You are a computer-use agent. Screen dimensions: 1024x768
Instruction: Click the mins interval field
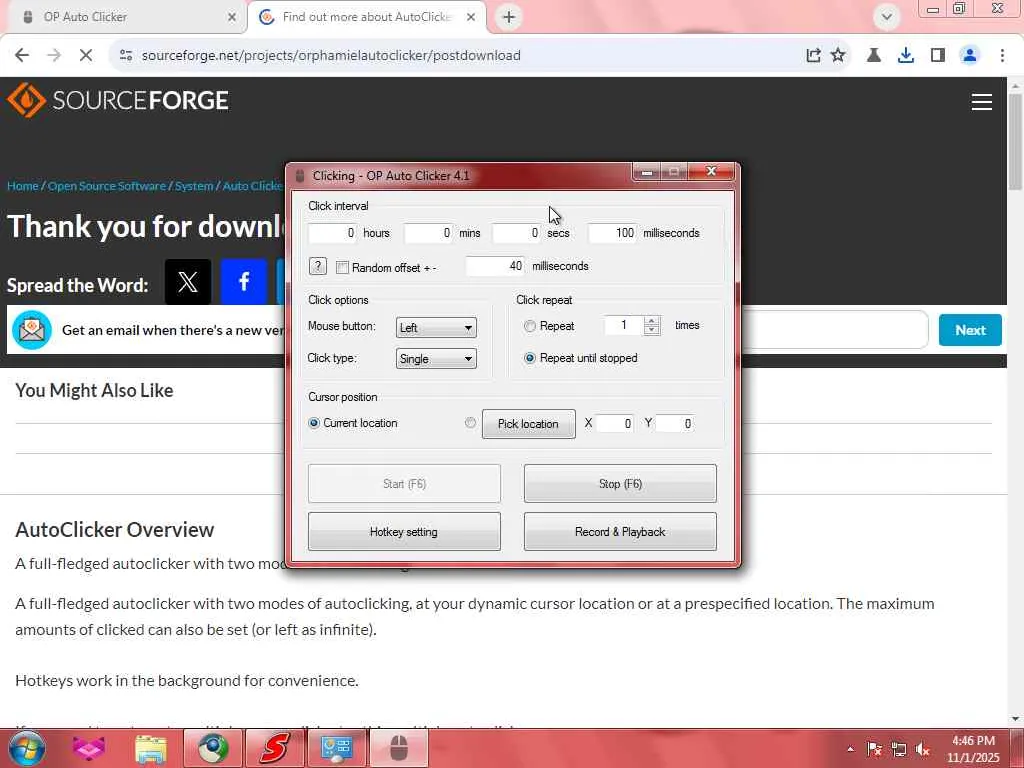pyautogui.click(x=428, y=233)
